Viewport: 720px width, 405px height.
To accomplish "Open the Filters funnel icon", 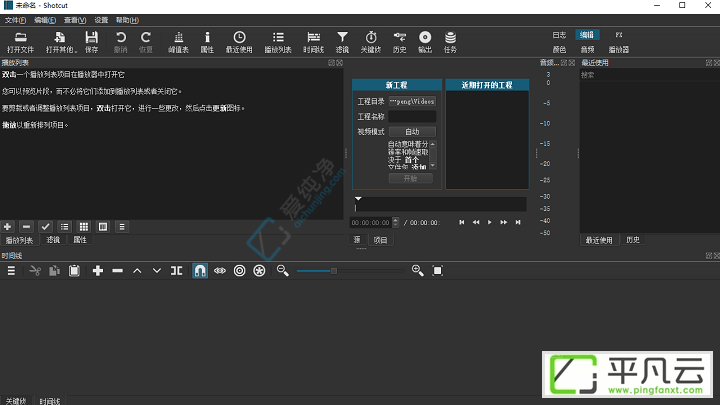I will pos(342,42).
